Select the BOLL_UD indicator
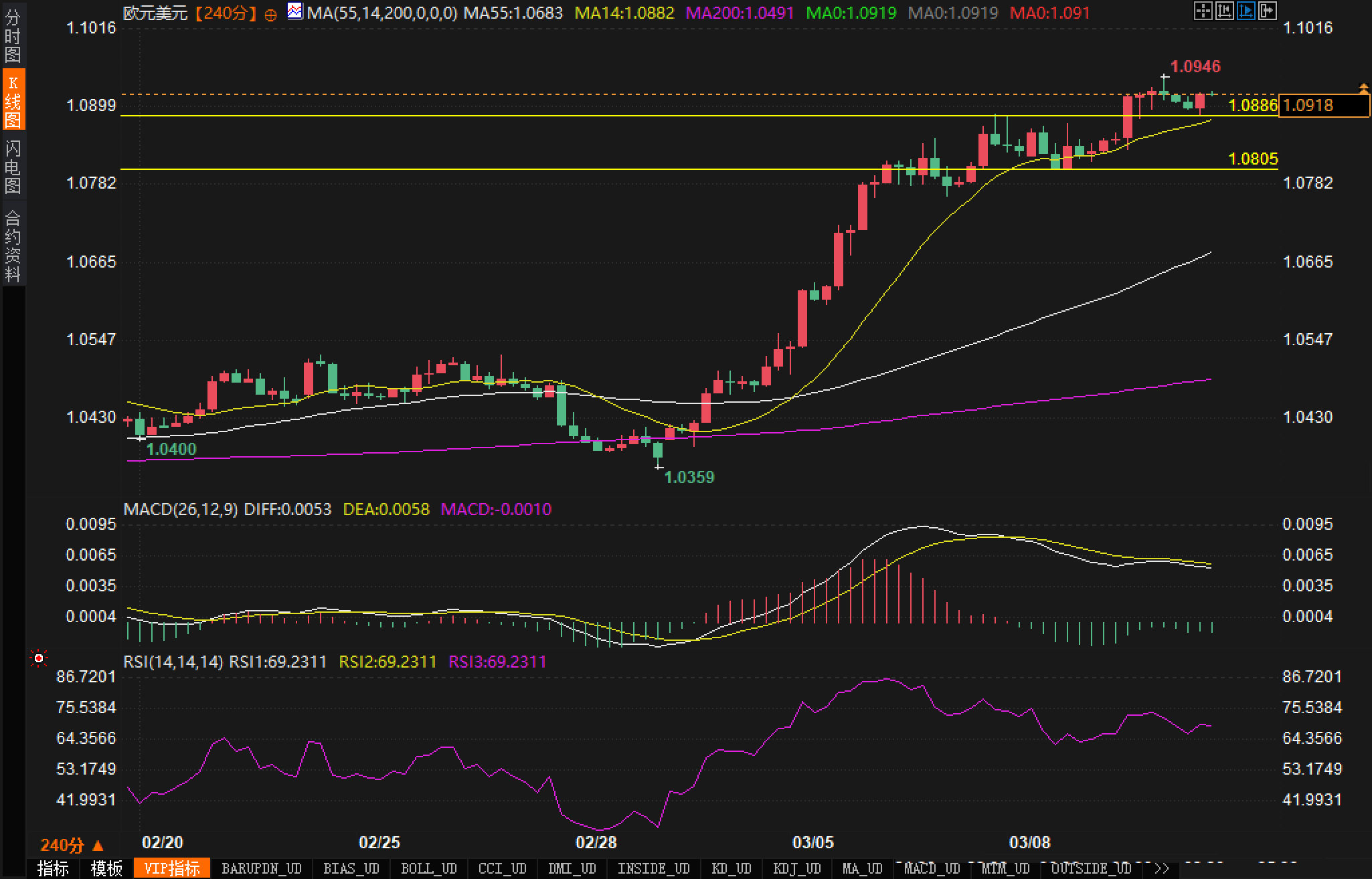1372x879 pixels. coord(429,868)
